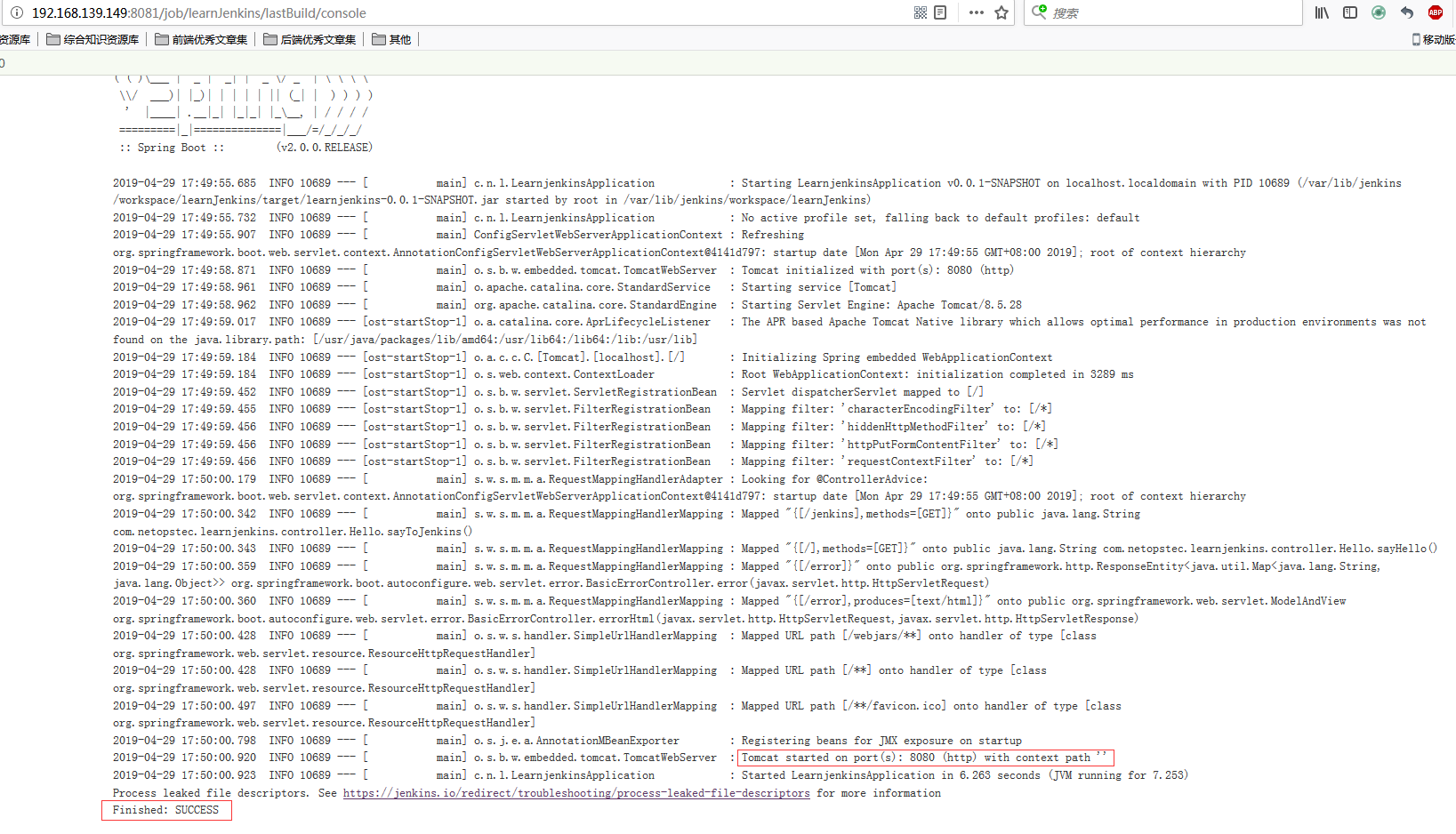Click the QR code icon in the address bar
This screenshot has width=1456, height=834.
pos(921,12)
